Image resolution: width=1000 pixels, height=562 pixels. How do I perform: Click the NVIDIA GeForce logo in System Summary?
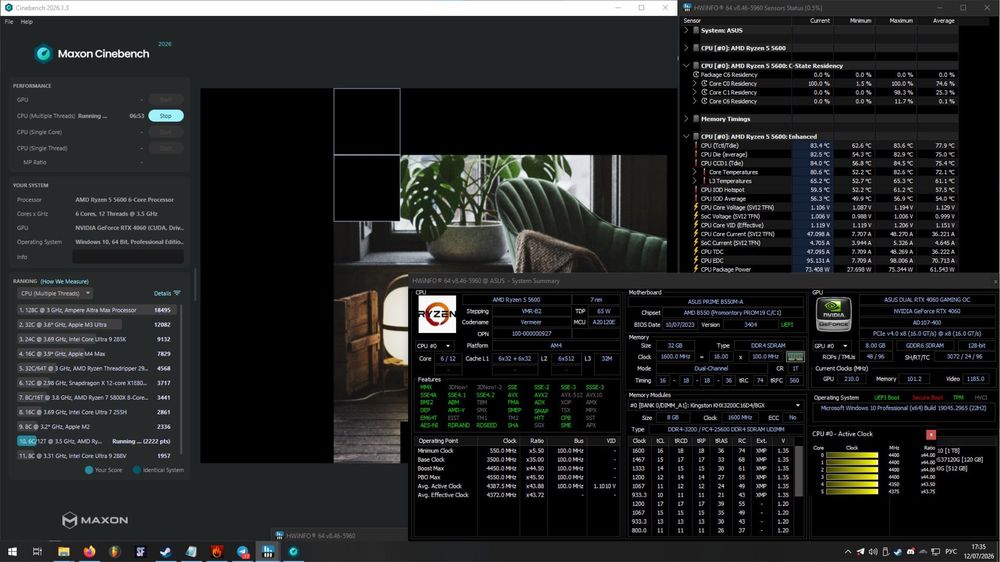click(x=833, y=314)
